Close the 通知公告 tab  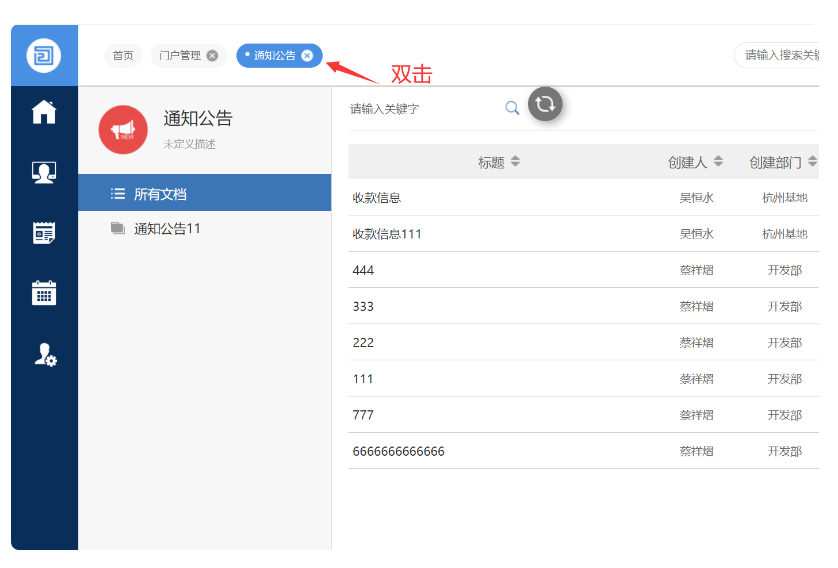coord(307,56)
